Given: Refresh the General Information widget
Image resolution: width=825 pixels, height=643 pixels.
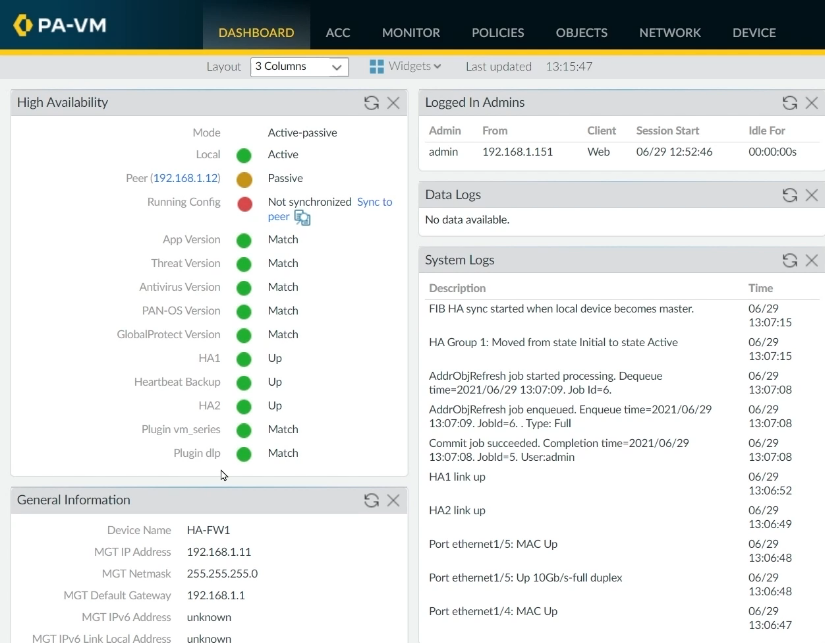Looking at the screenshot, I should (371, 500).
